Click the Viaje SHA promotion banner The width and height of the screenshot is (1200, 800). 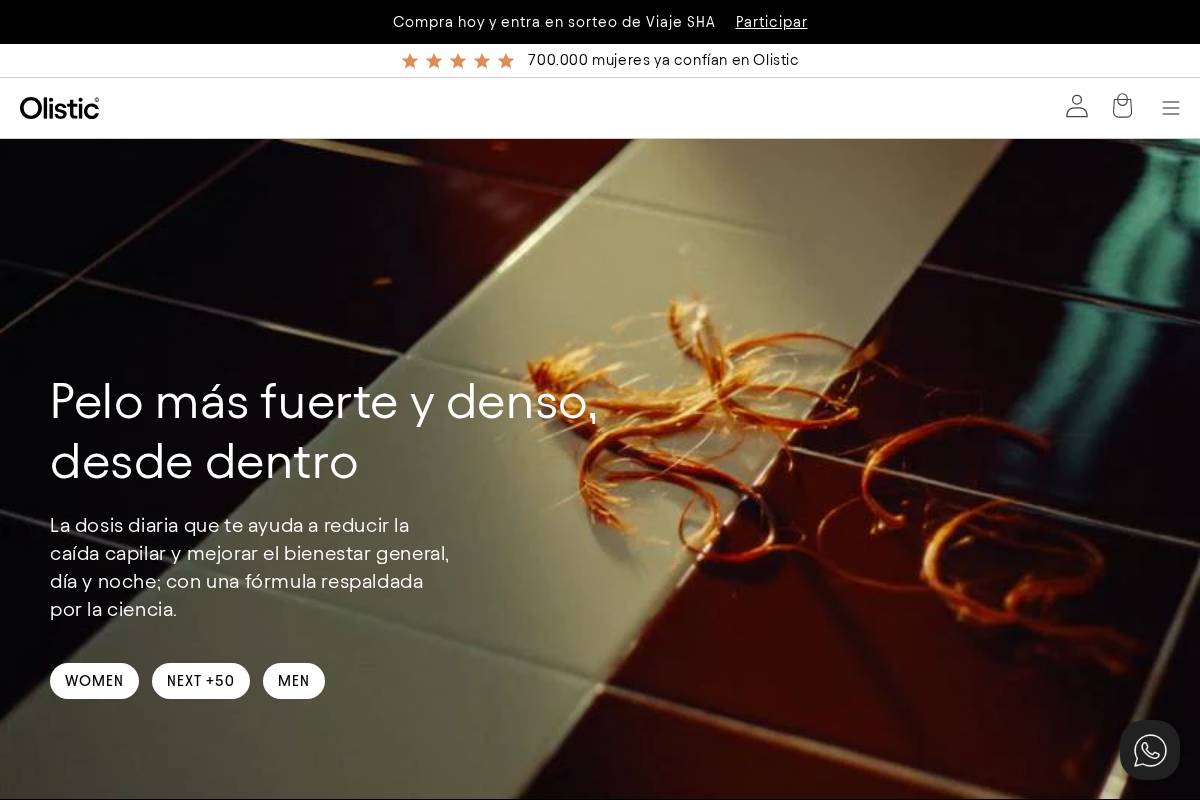coord(554,22)
